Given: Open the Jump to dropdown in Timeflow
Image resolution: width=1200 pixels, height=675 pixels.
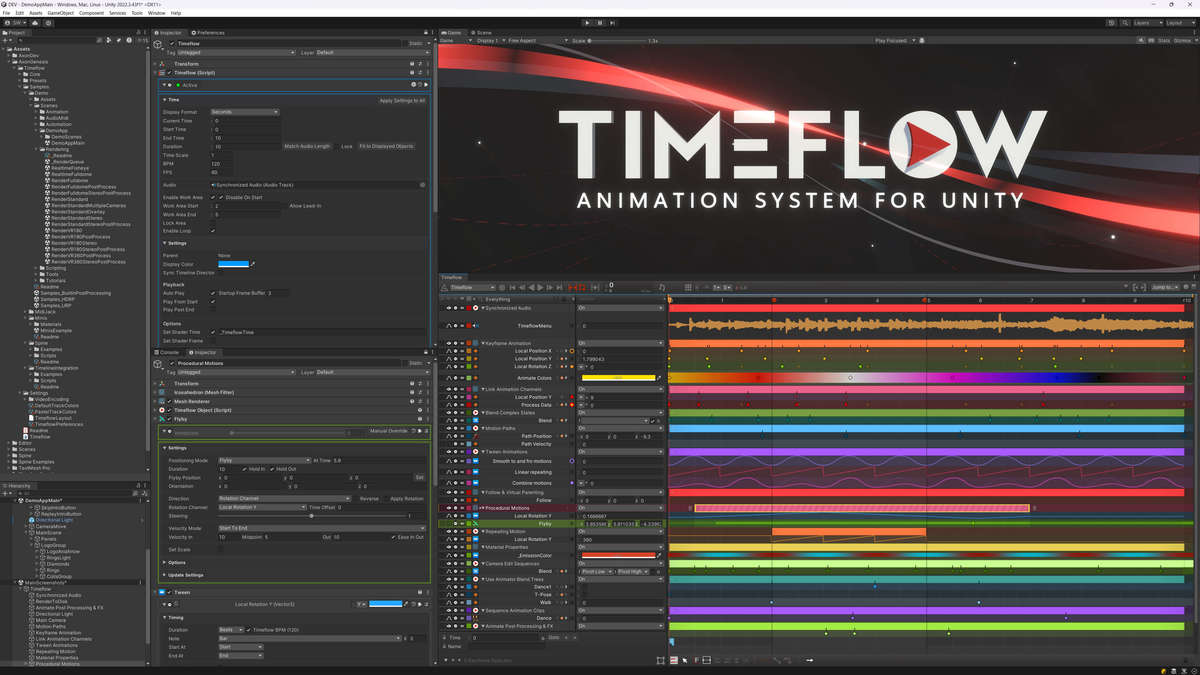Looking at the screenshot, I should 1166,288.
